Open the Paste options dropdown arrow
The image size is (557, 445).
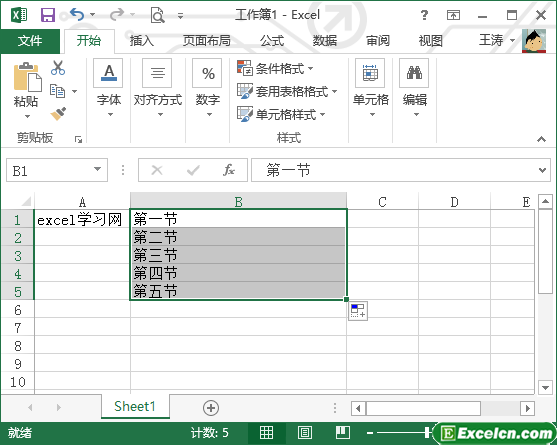(x=27, y=116)
